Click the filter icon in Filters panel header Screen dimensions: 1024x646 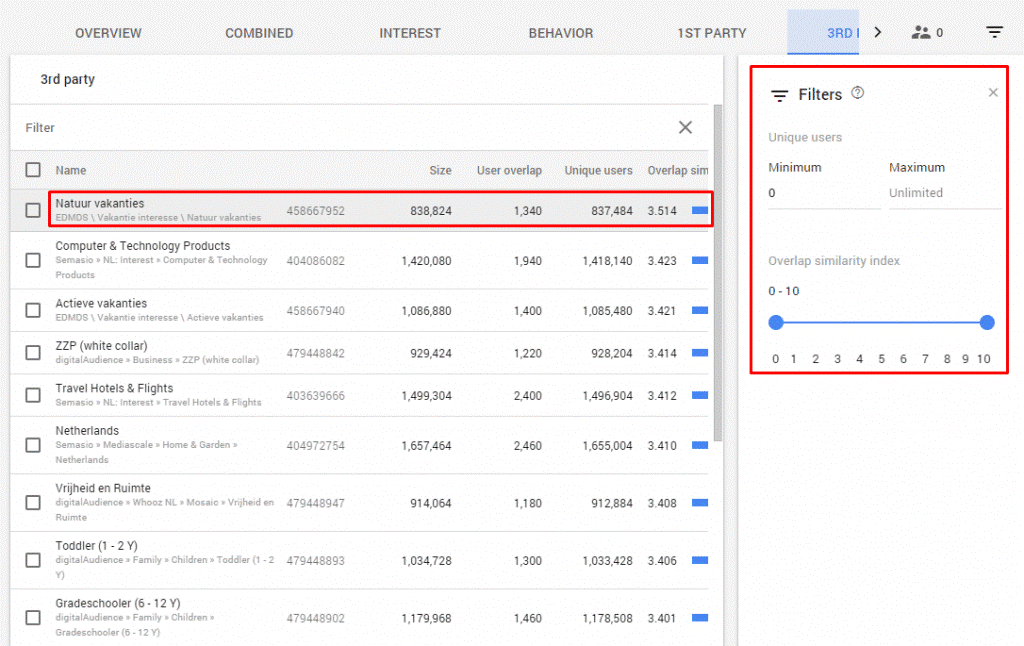click(x=780, y=96)
